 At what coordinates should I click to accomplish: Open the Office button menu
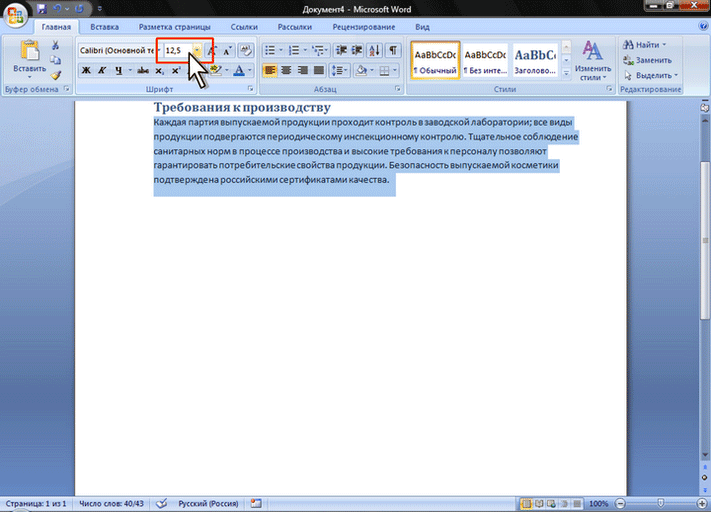[x=15, y=15]
